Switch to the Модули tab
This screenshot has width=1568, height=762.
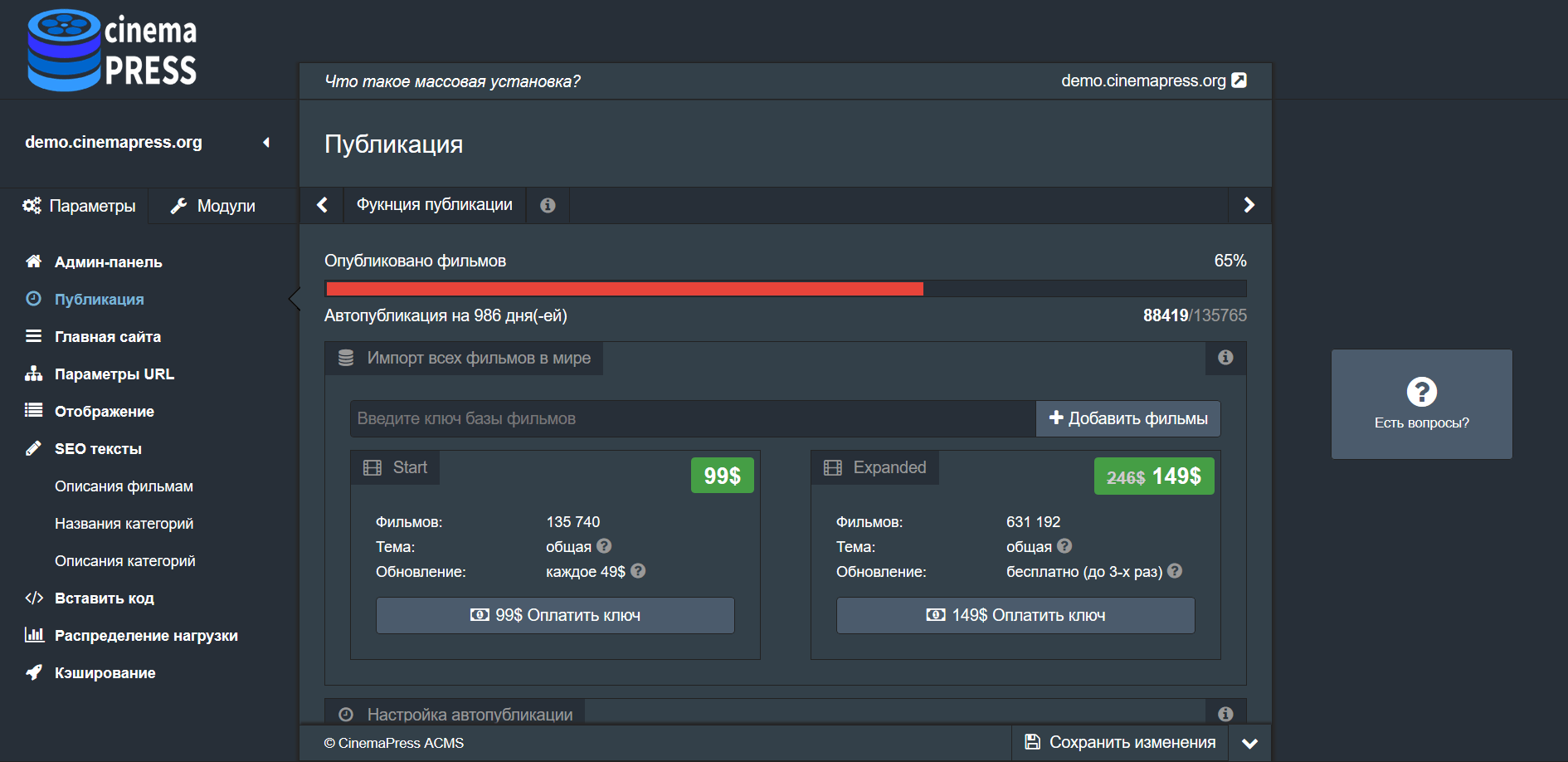pos(213,206)
